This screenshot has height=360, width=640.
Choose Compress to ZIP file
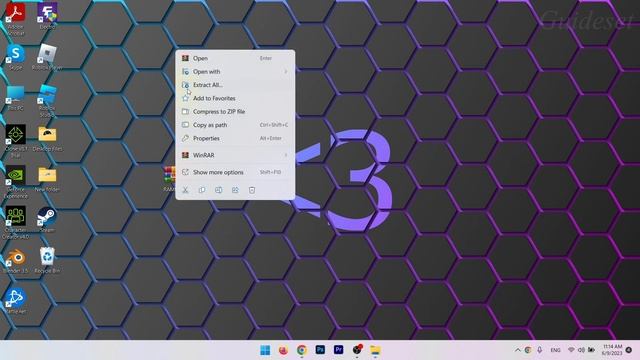(x=235, y=111)
